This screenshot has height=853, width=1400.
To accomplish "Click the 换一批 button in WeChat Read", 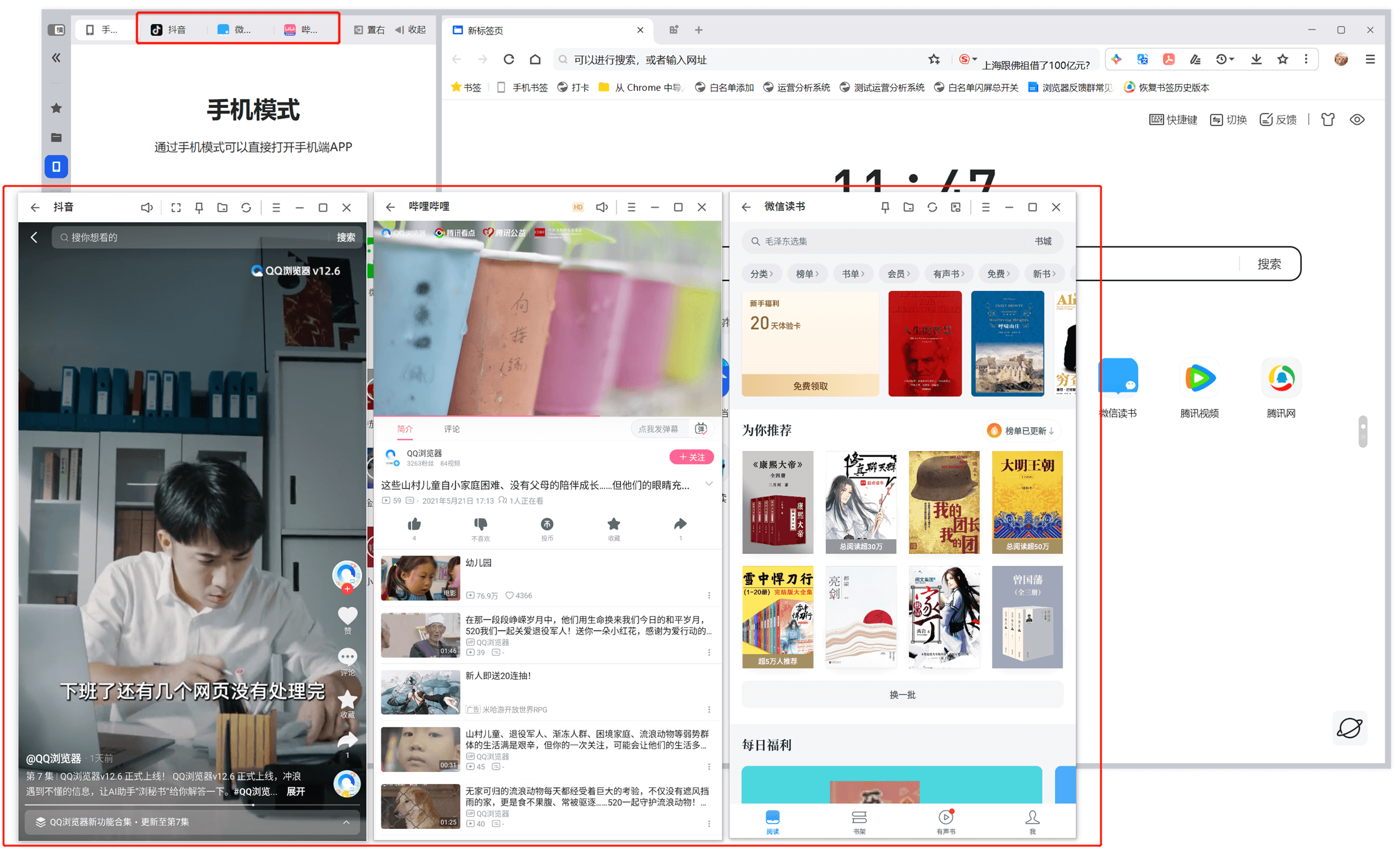I will tap(902, 695).
